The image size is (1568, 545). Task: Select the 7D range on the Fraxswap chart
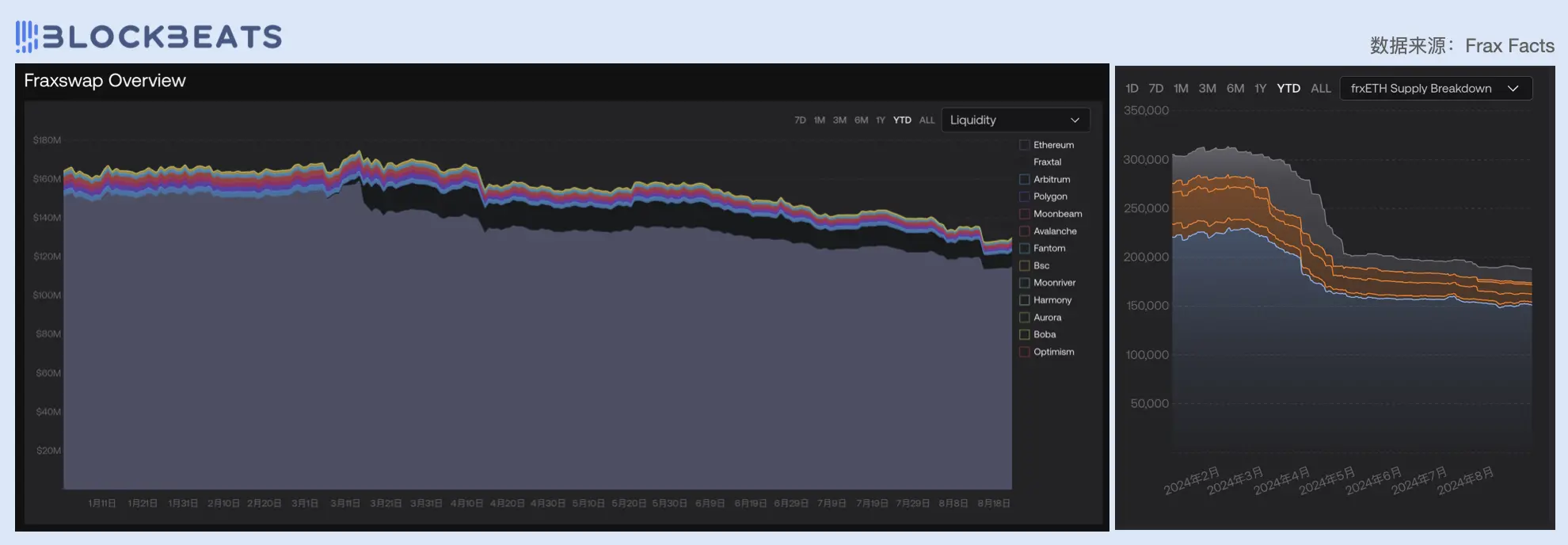coord(800,120)
